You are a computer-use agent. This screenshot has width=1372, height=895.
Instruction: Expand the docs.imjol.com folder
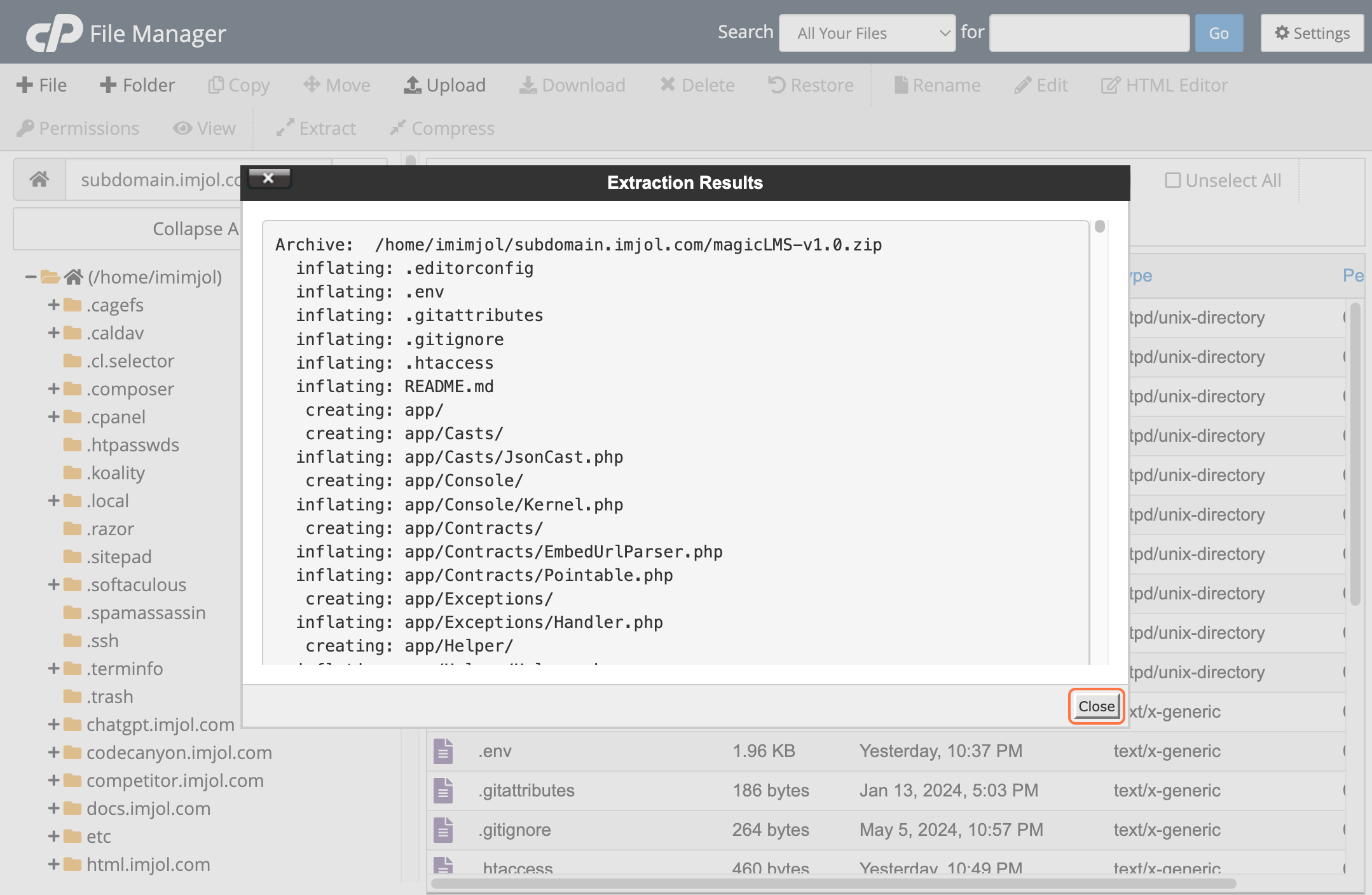54,808
